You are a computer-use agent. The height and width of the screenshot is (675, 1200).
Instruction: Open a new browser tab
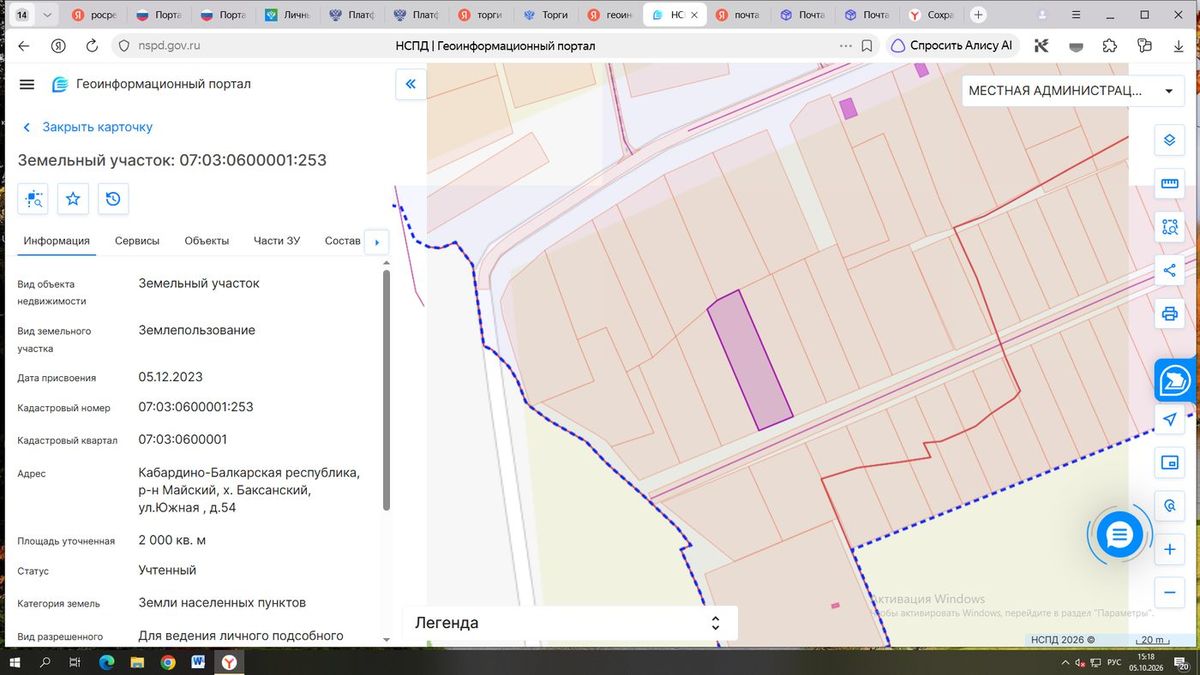pos(978,15)
